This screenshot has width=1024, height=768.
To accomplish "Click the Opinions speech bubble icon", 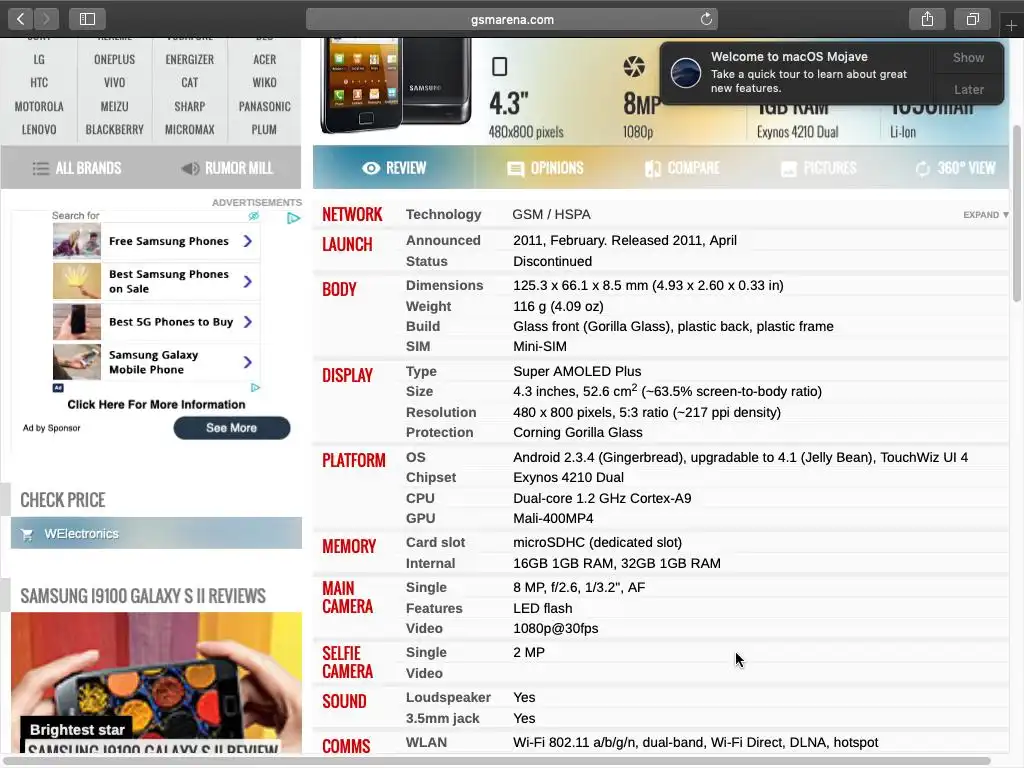I will (x=515, y=169).
